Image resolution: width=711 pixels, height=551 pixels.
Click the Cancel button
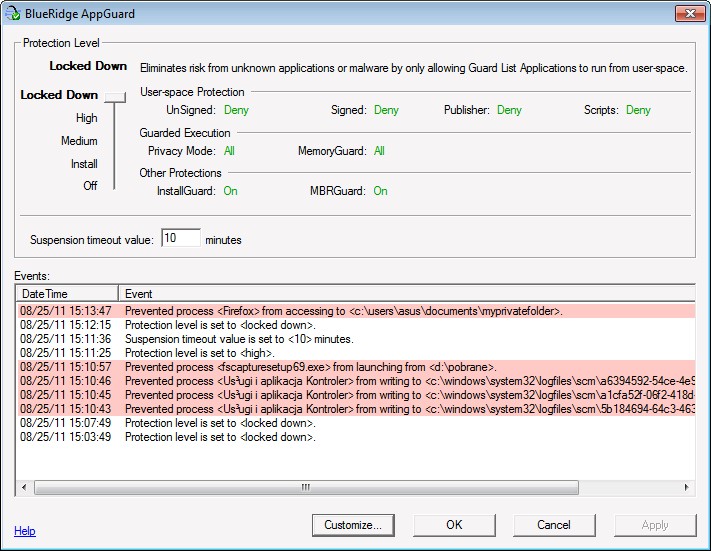point(554,525)
